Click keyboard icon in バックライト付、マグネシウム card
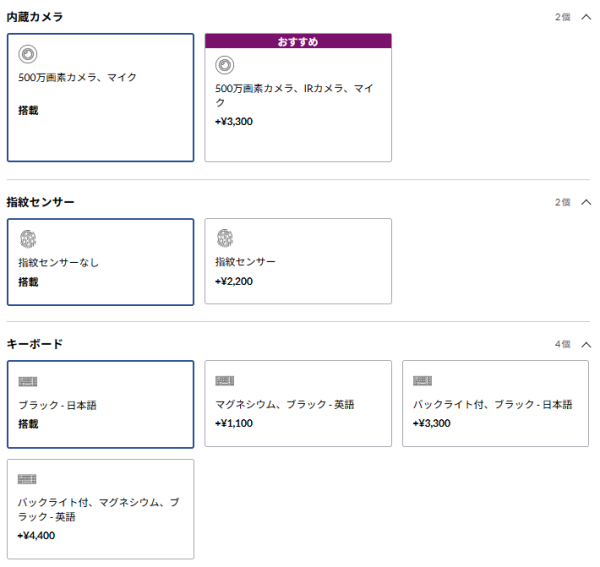This screenshot has width=600, height=567. click(x=27, y=479)
